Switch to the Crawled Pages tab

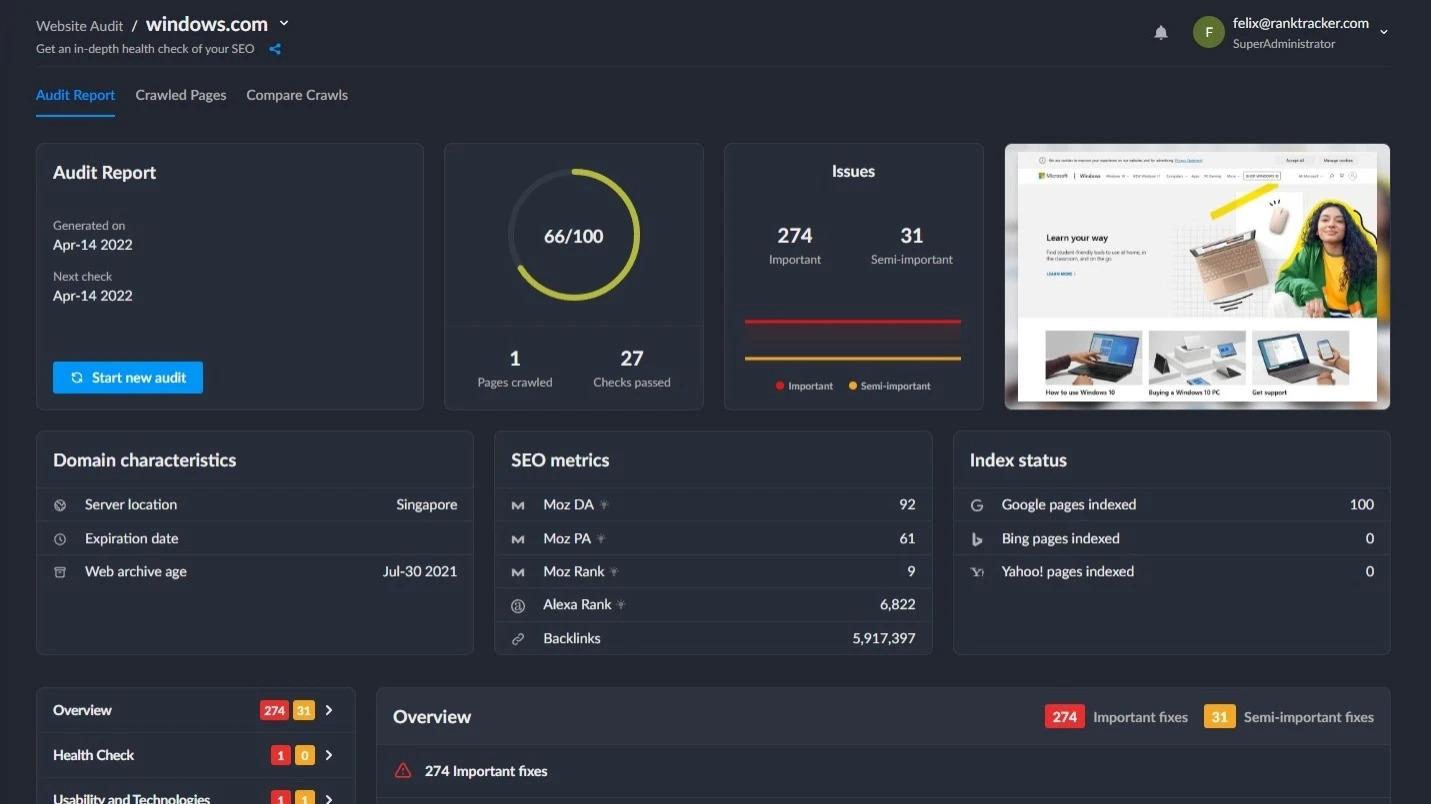pyautogui.click(x=181, y=95)
